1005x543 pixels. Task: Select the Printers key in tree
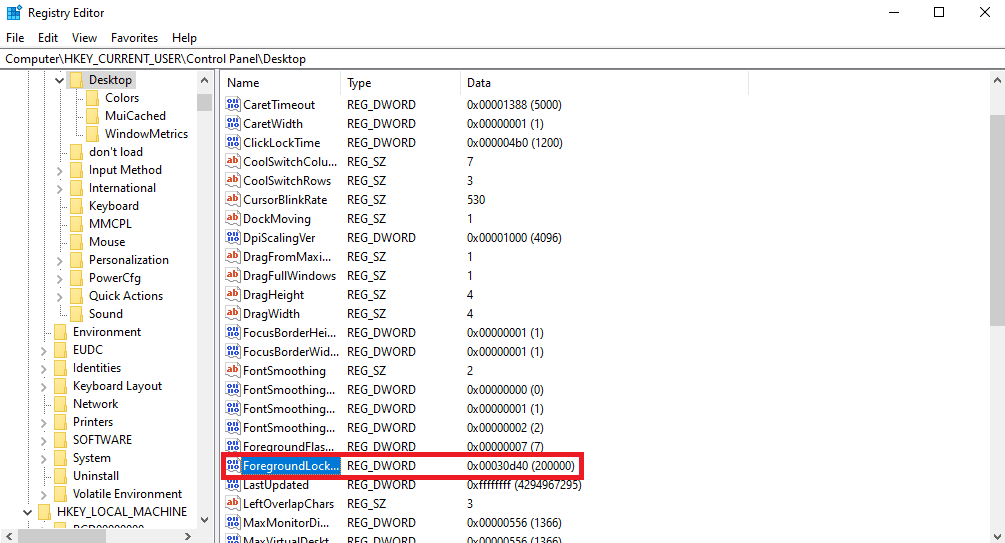(x=93, y=422)
